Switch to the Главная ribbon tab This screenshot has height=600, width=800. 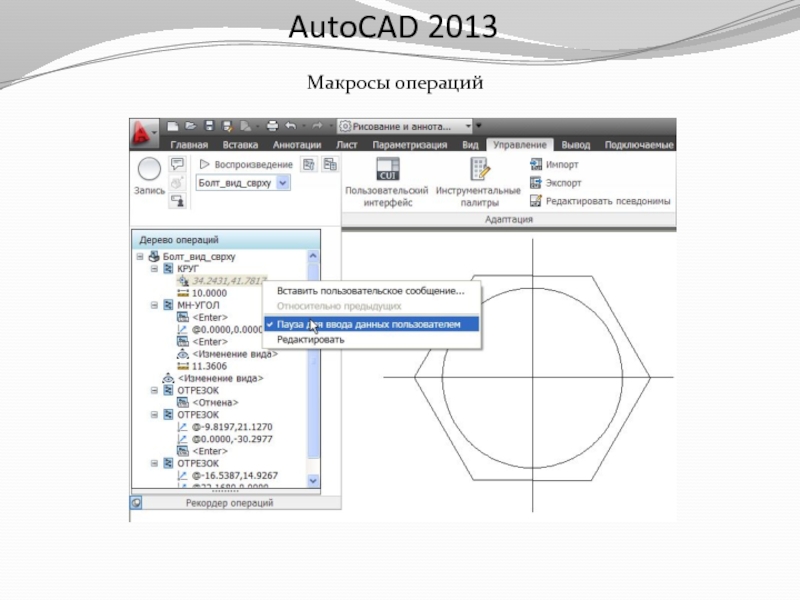pyautogui.click(x=189, y=145)
